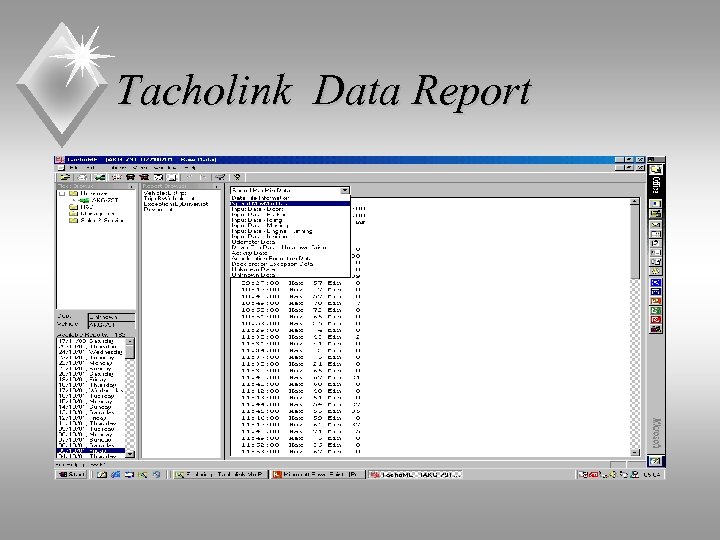Click the green vehicle toolbar icon
The image size is (720, 540).
coord(100,177)
